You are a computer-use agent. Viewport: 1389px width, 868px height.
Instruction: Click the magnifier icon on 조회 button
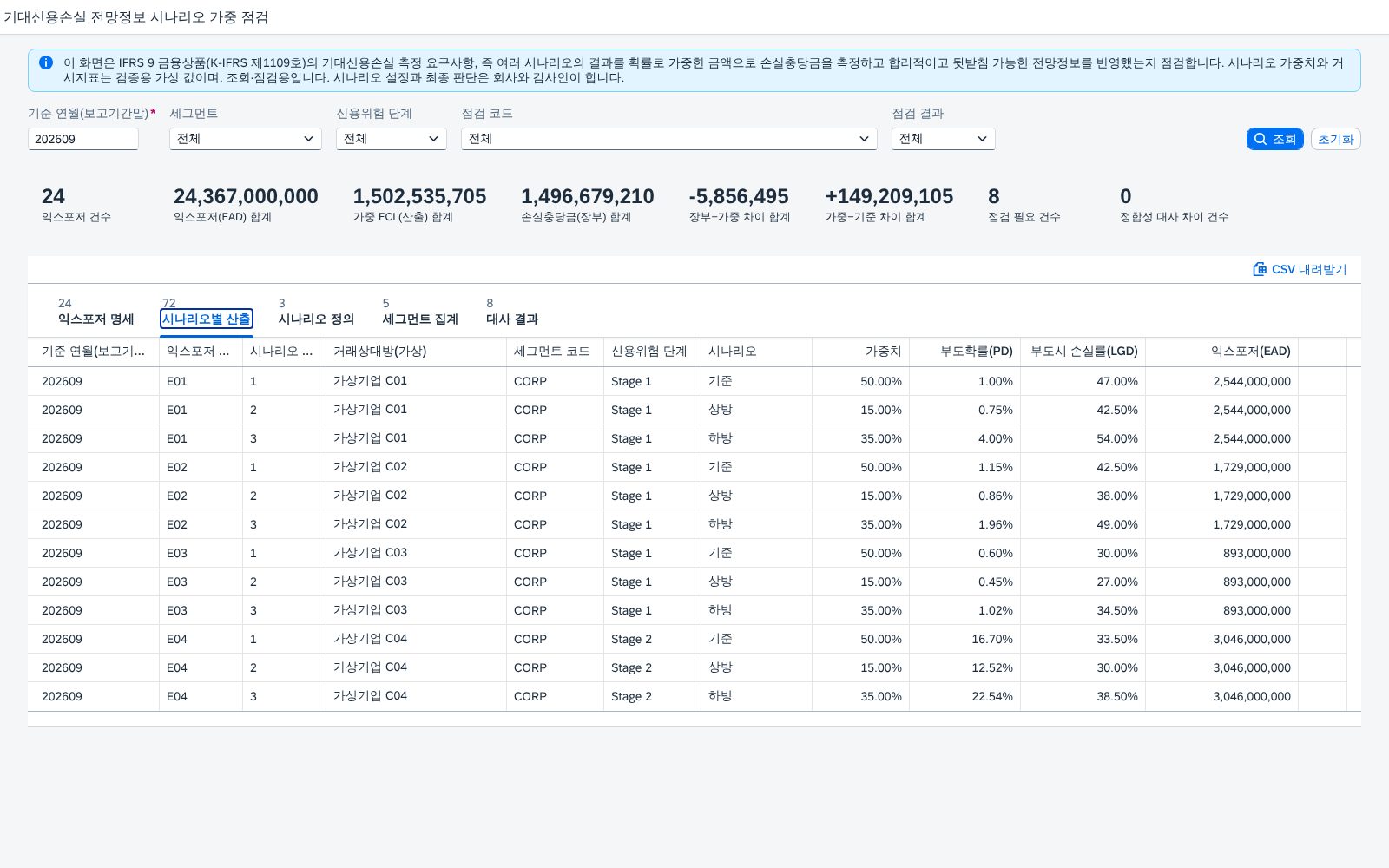[x=1261, y=139]
